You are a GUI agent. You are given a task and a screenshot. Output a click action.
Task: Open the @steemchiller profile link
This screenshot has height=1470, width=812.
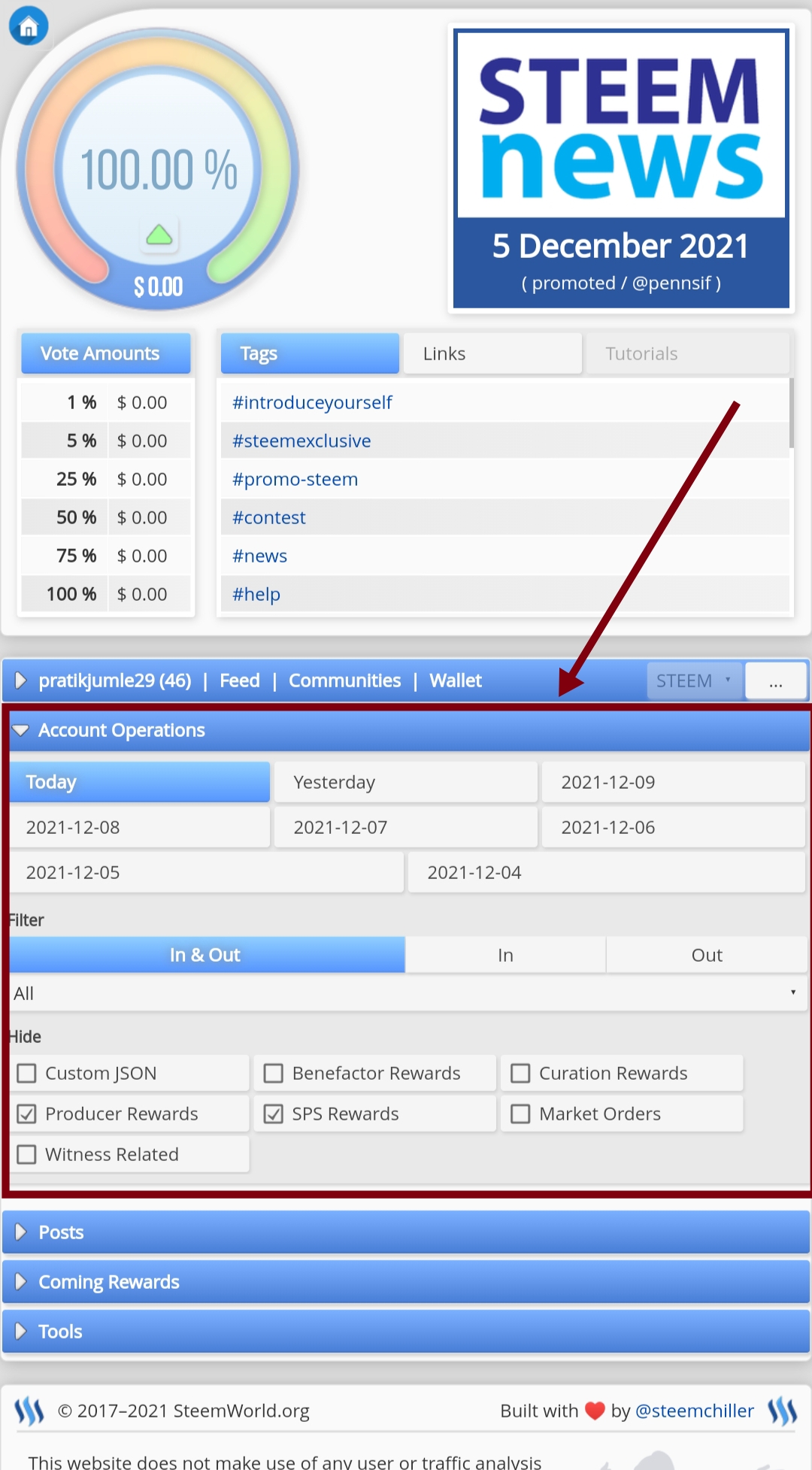[695, 1411]
